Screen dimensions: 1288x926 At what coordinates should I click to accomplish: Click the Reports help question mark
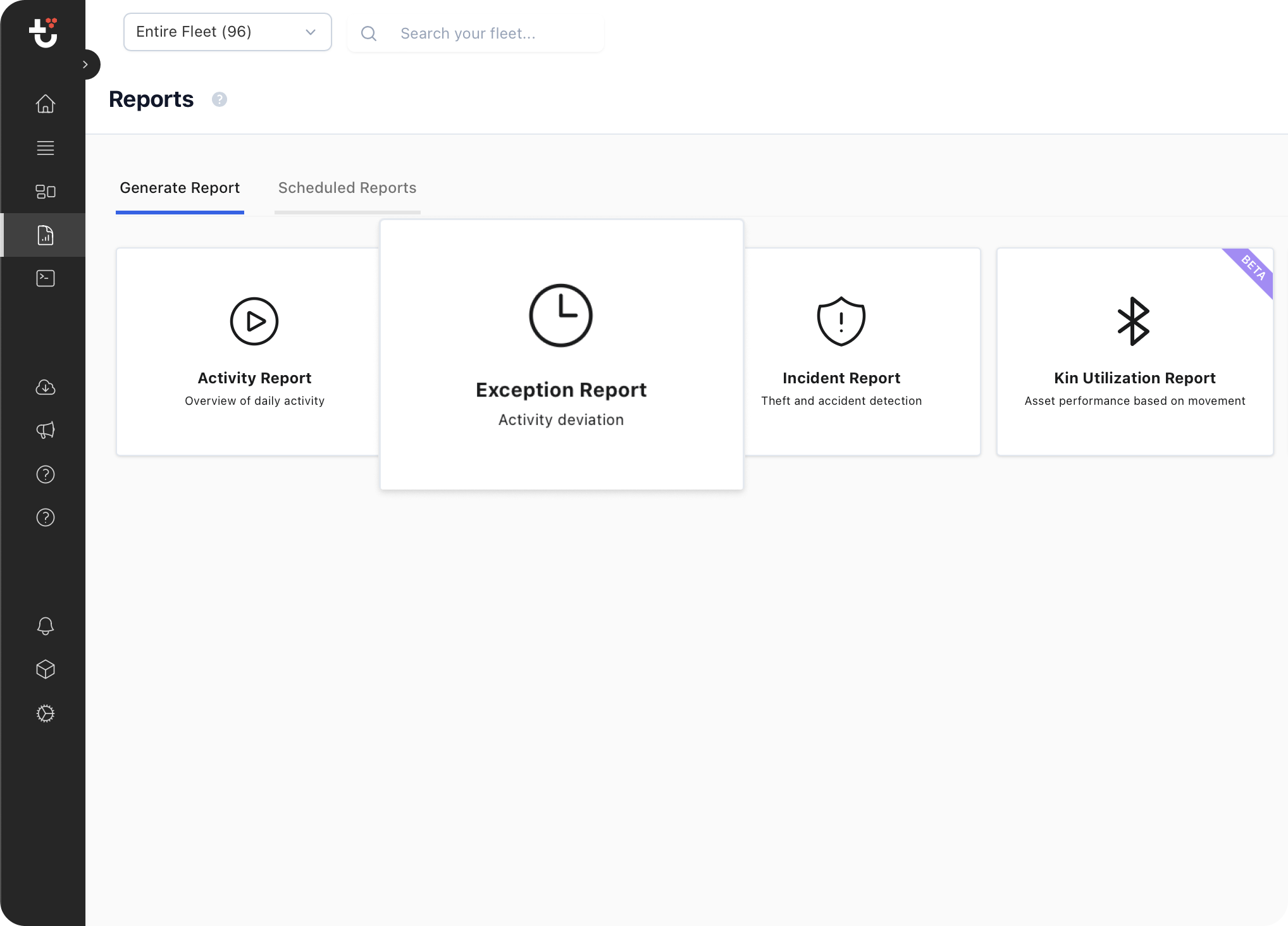click(x=219, y=99)
